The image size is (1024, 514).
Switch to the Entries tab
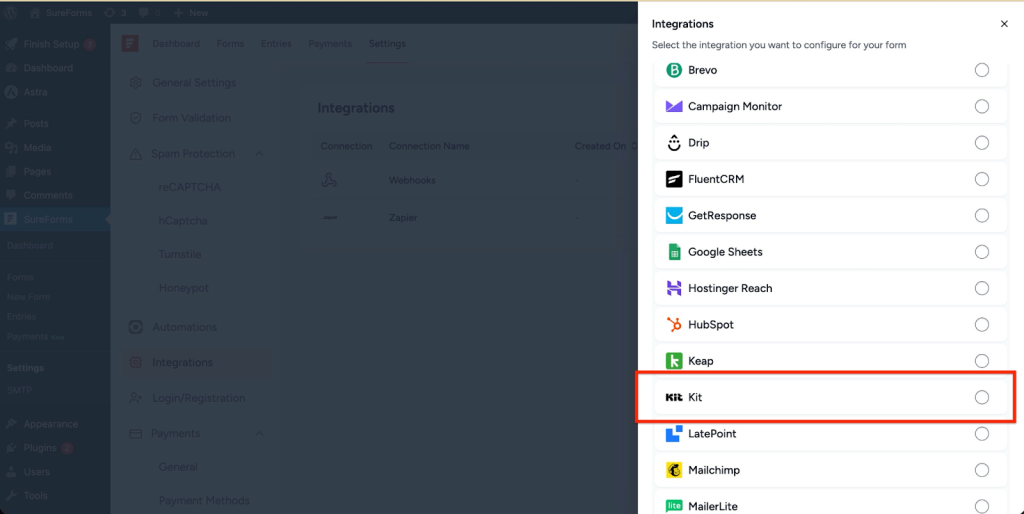pyautogui.click(x=276, y=44)
